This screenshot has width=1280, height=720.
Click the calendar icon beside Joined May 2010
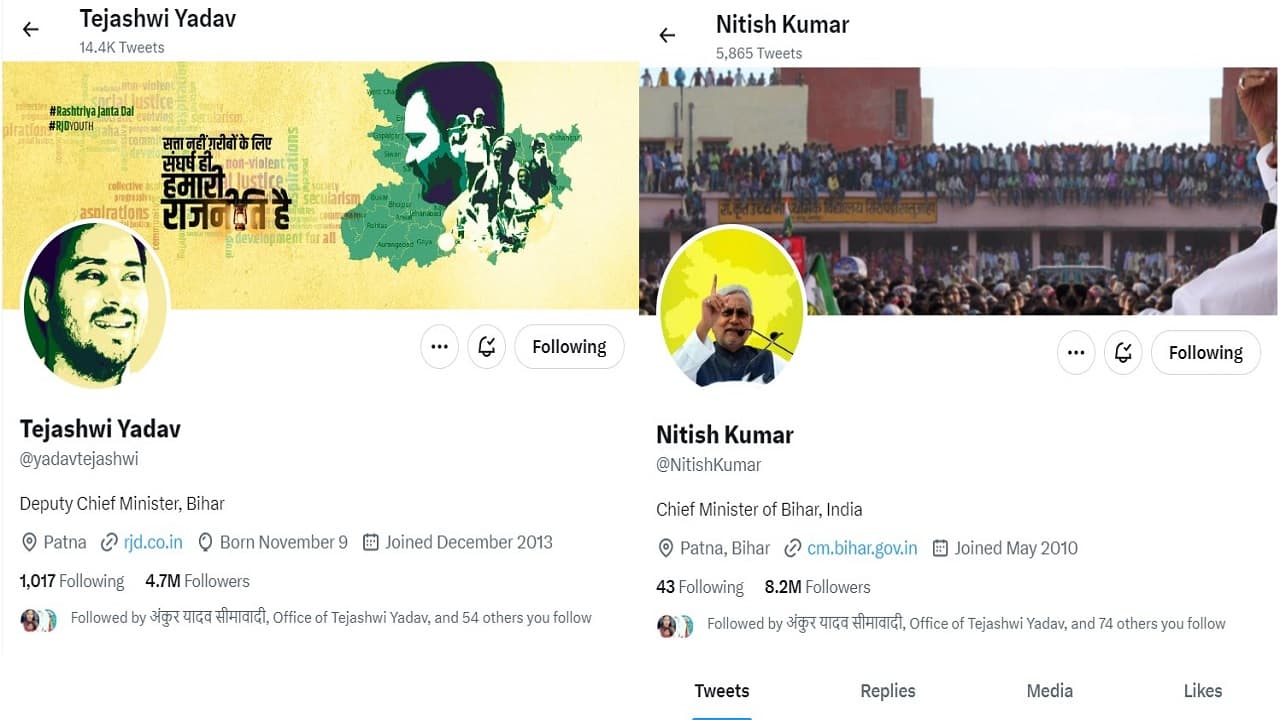click(940, 548)
